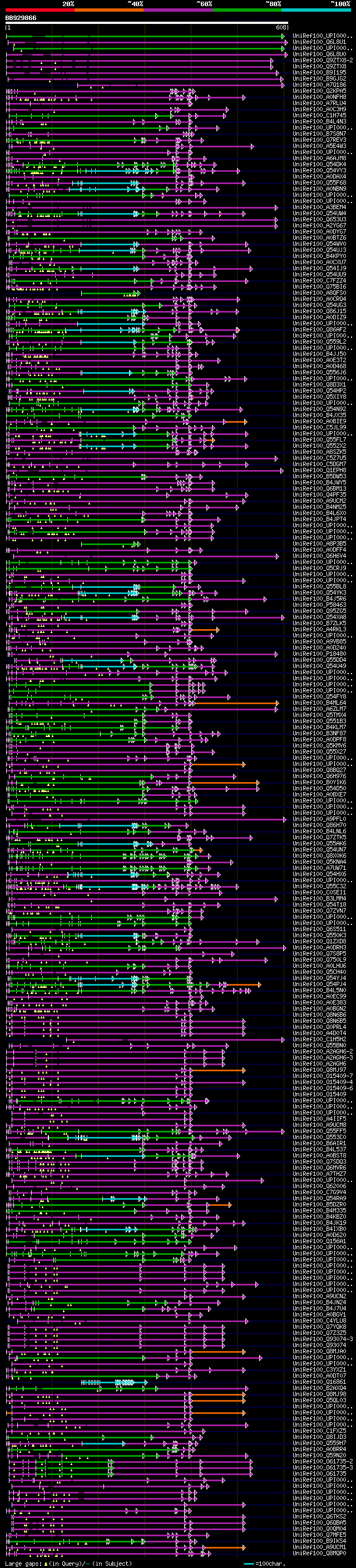Select label UniRef100_O15409-7
356x1568 pixels.
point(323,1076)
